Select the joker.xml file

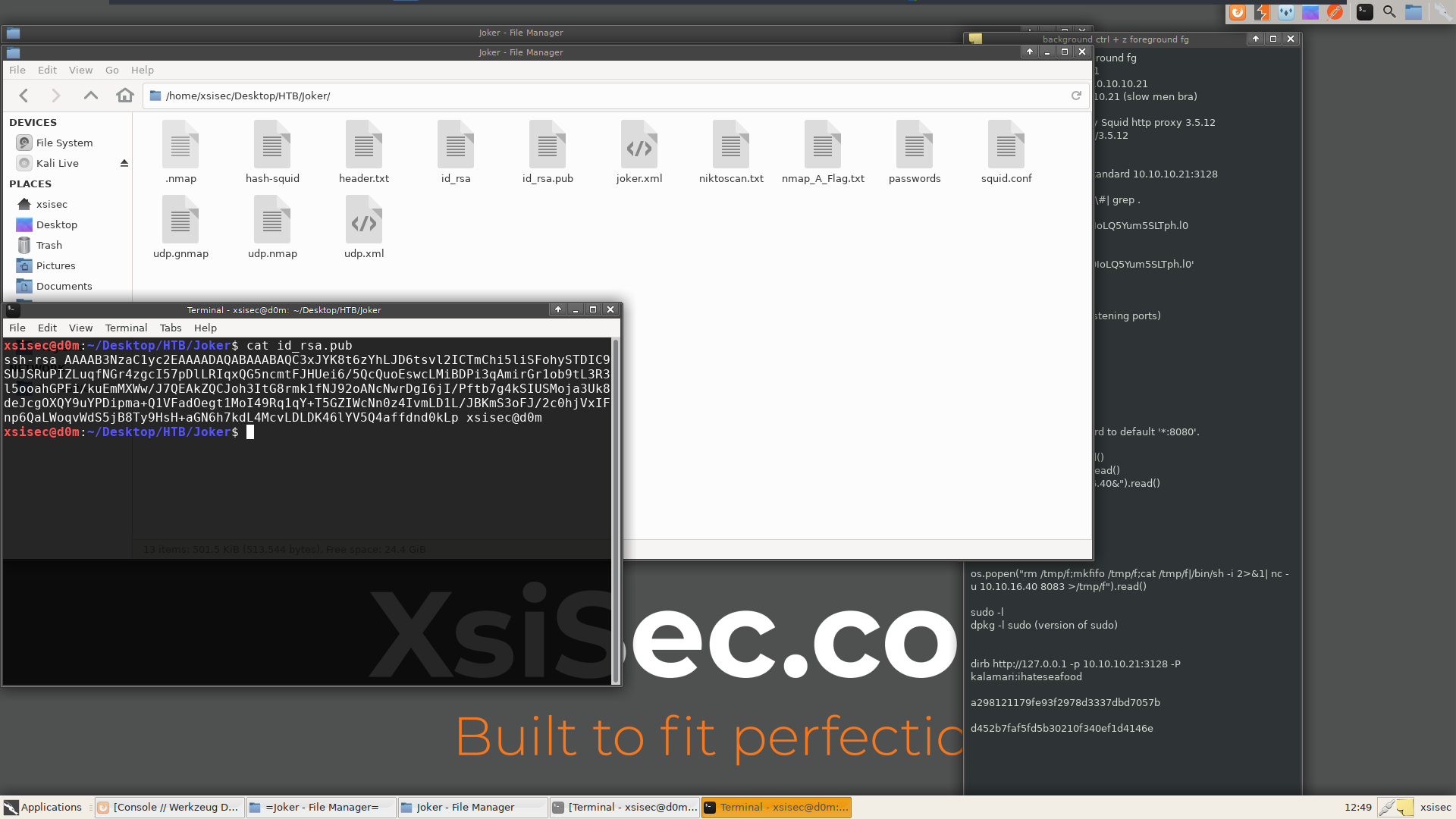pos(639,152)
